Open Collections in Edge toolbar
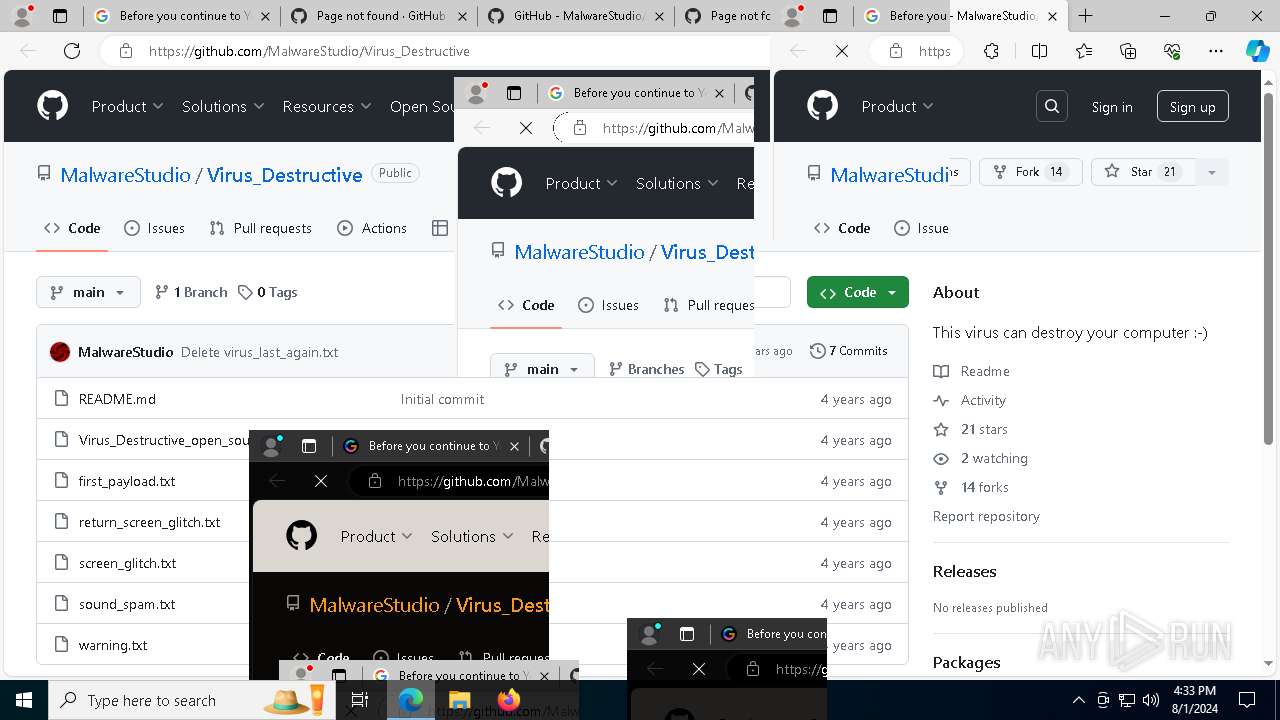The image size is (1280, 720). [x=1128, y=51]
